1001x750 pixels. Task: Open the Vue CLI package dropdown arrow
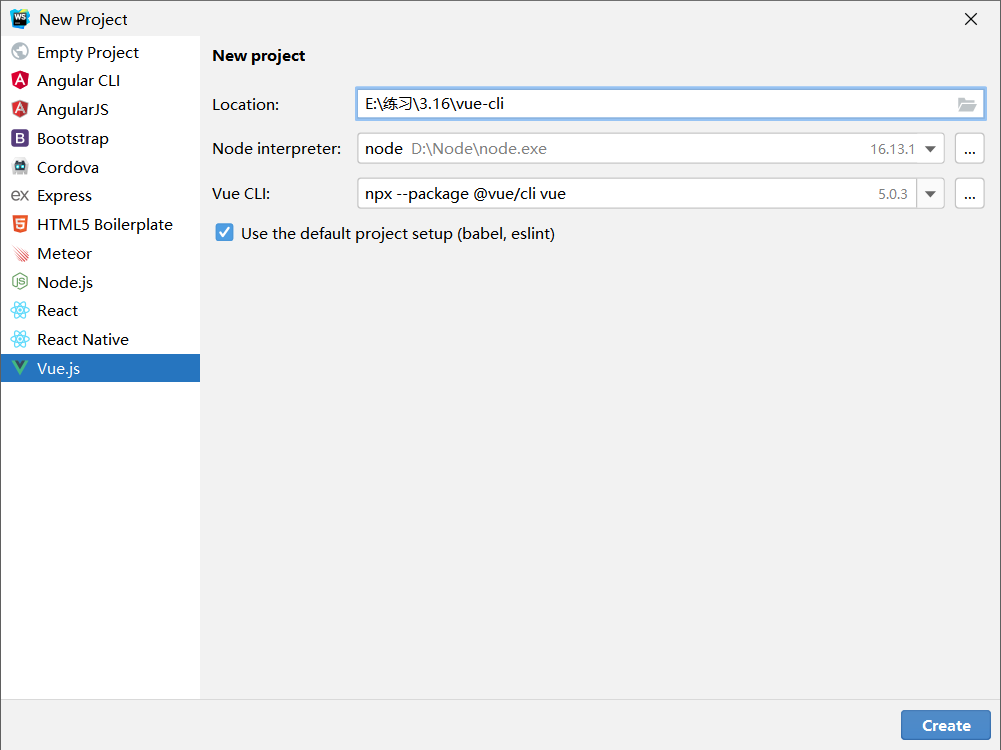pyautogui.click(x=931, y=194)
